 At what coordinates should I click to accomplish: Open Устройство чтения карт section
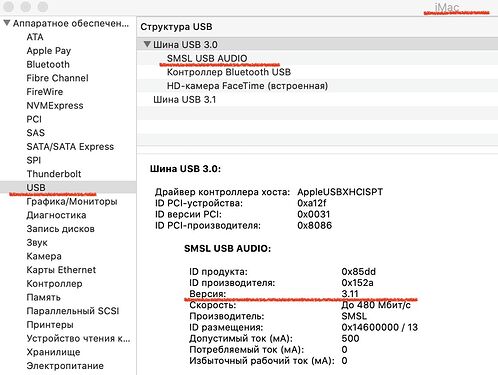(x=78, y=338)
